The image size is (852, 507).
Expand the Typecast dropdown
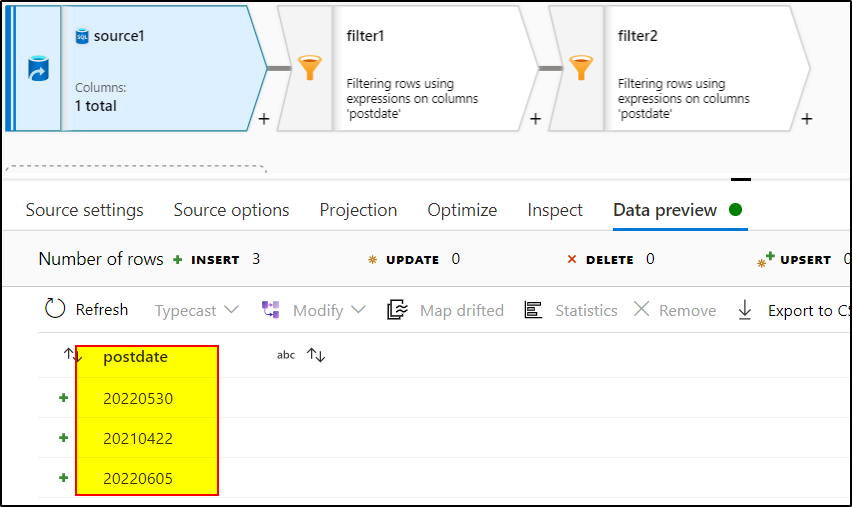(x=196, y=311)
